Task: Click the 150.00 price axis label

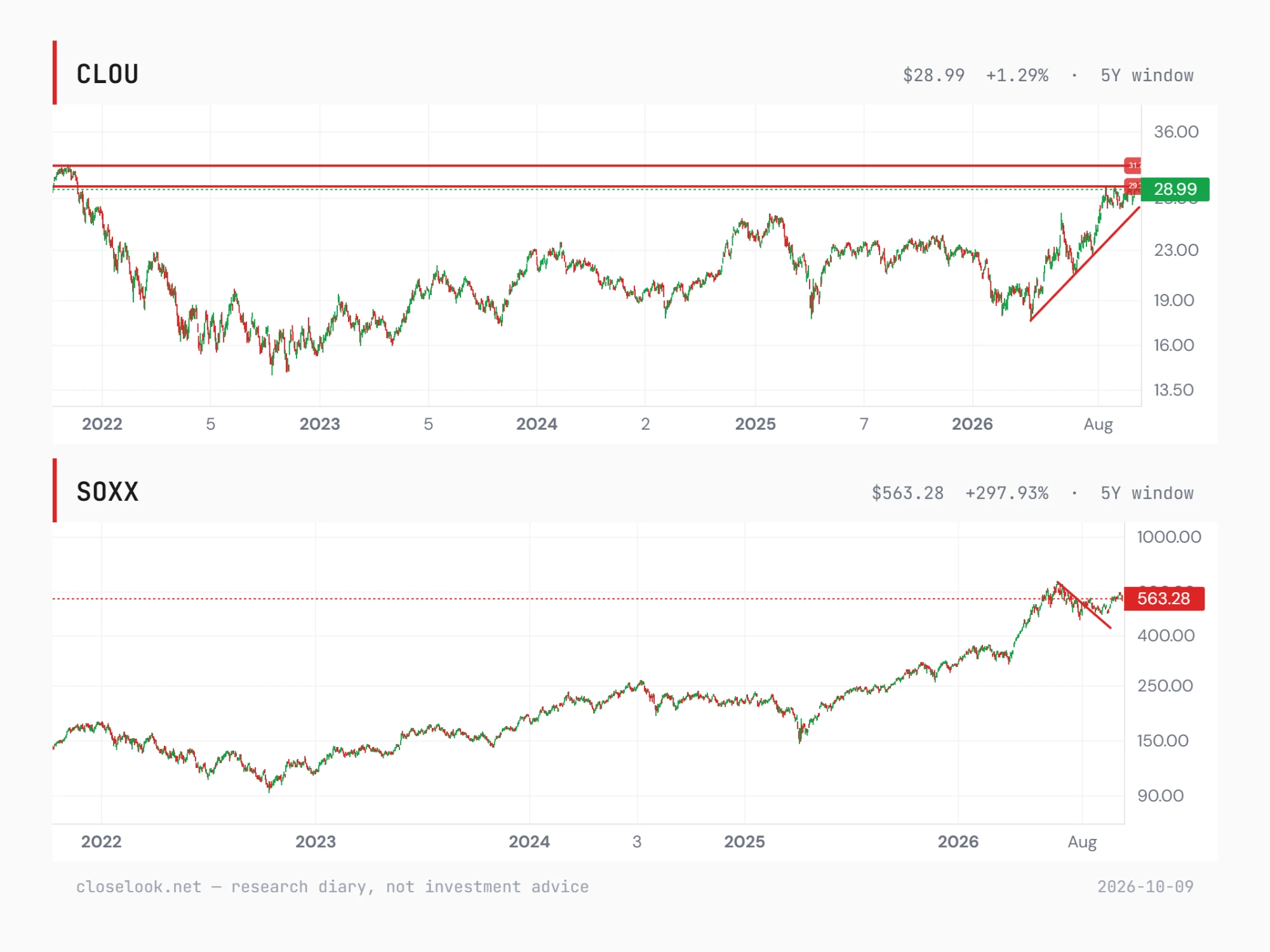Action: [x=1162, y=741]
